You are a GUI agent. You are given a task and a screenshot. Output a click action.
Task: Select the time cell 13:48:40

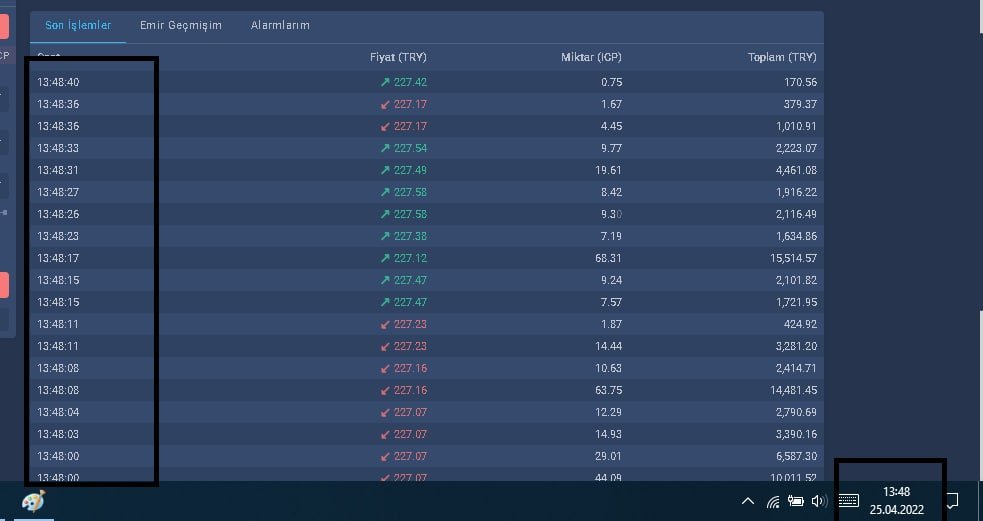(x=58, y=82)
